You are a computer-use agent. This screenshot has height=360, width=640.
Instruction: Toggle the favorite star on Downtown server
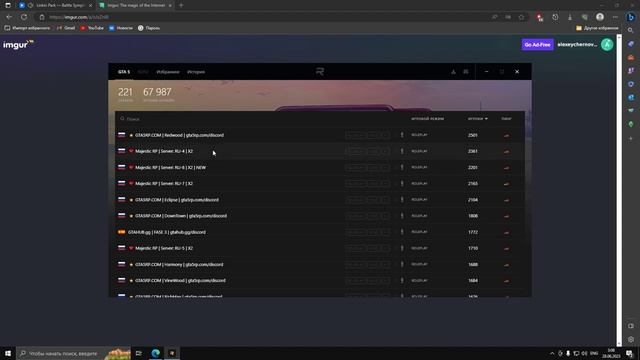click(x=131, y=216)
